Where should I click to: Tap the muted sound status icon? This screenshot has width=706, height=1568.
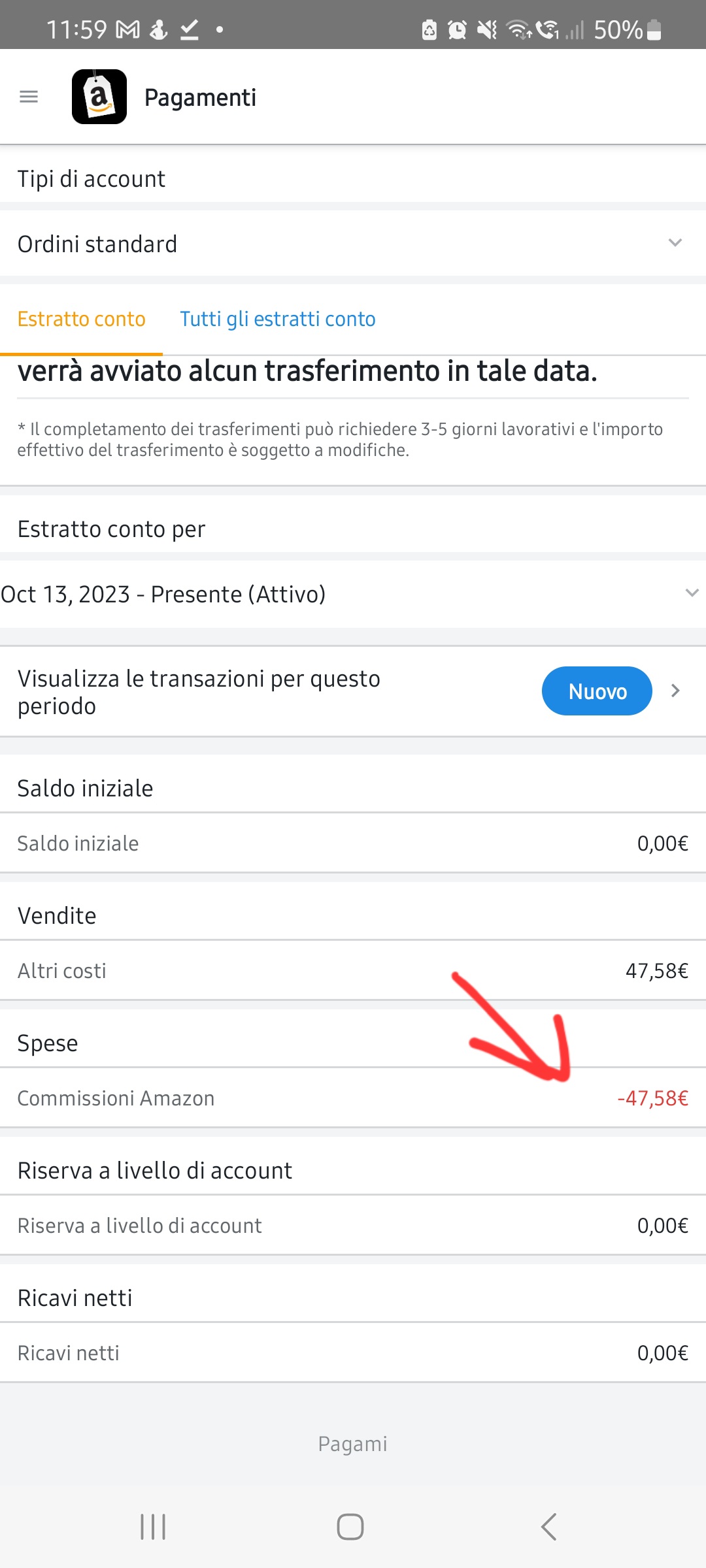click(x=486, y=29)
